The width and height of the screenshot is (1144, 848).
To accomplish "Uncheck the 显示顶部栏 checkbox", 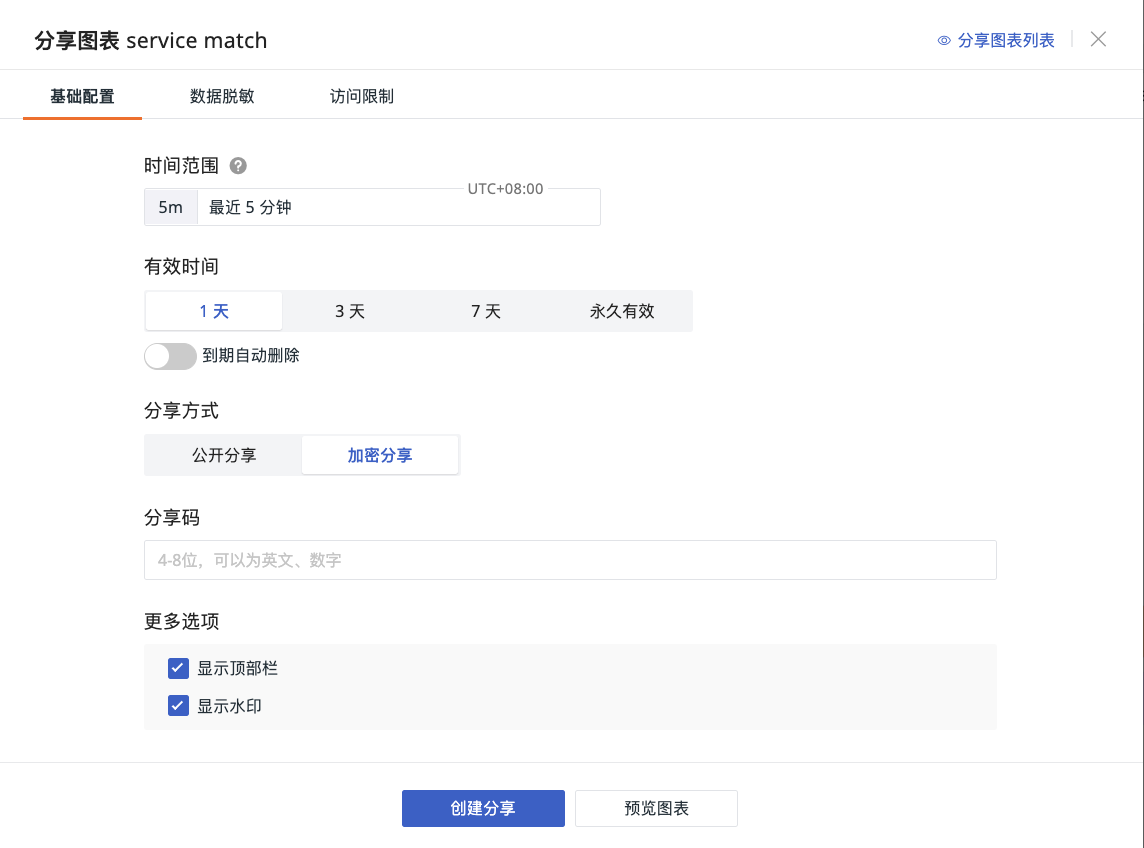I will (x=178, y=668).
